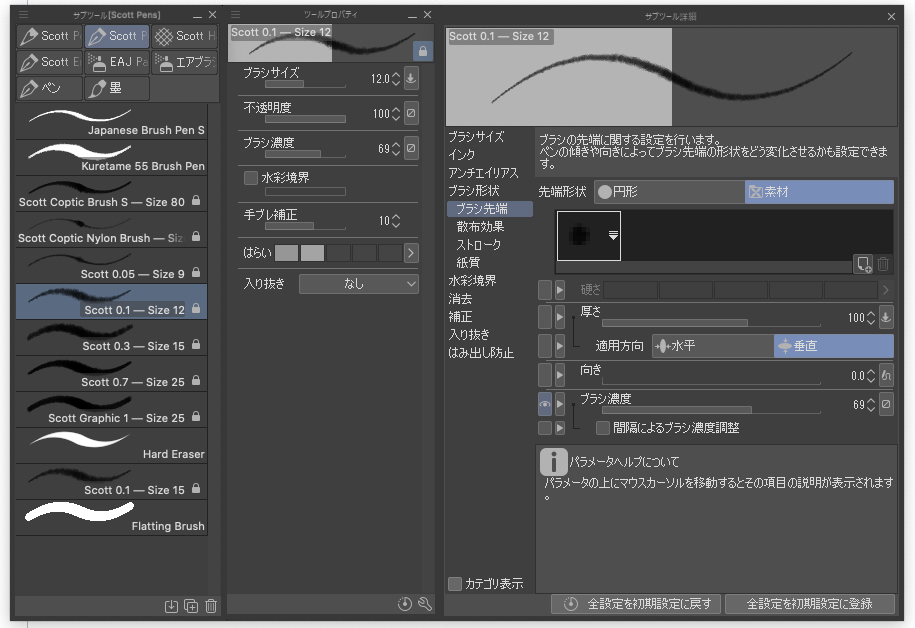Screen dimensions: 915x628
Task: Select the ペン sub tool group
Action: point(49,88)
